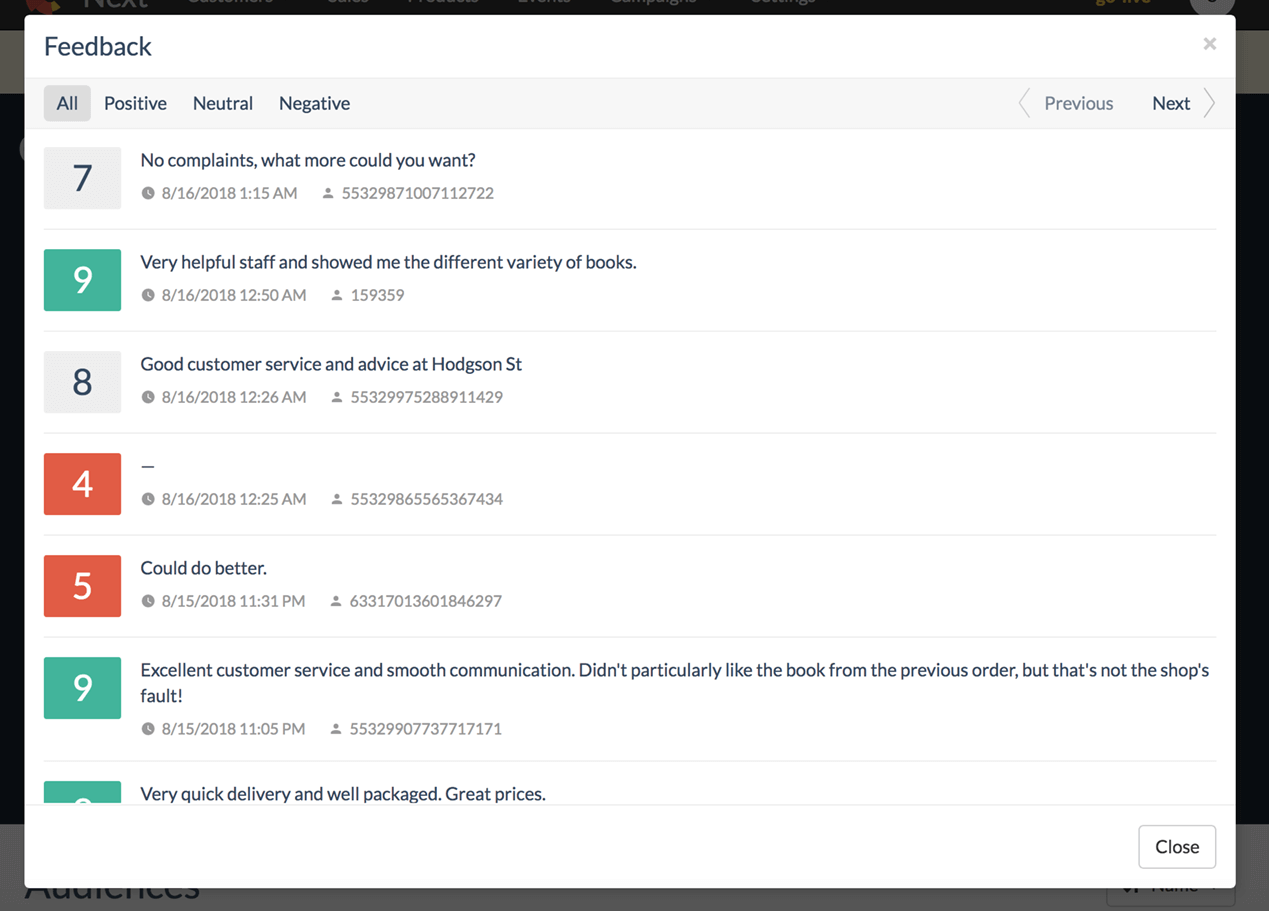Click person icon beside 55329907737717171

(336, 729)
